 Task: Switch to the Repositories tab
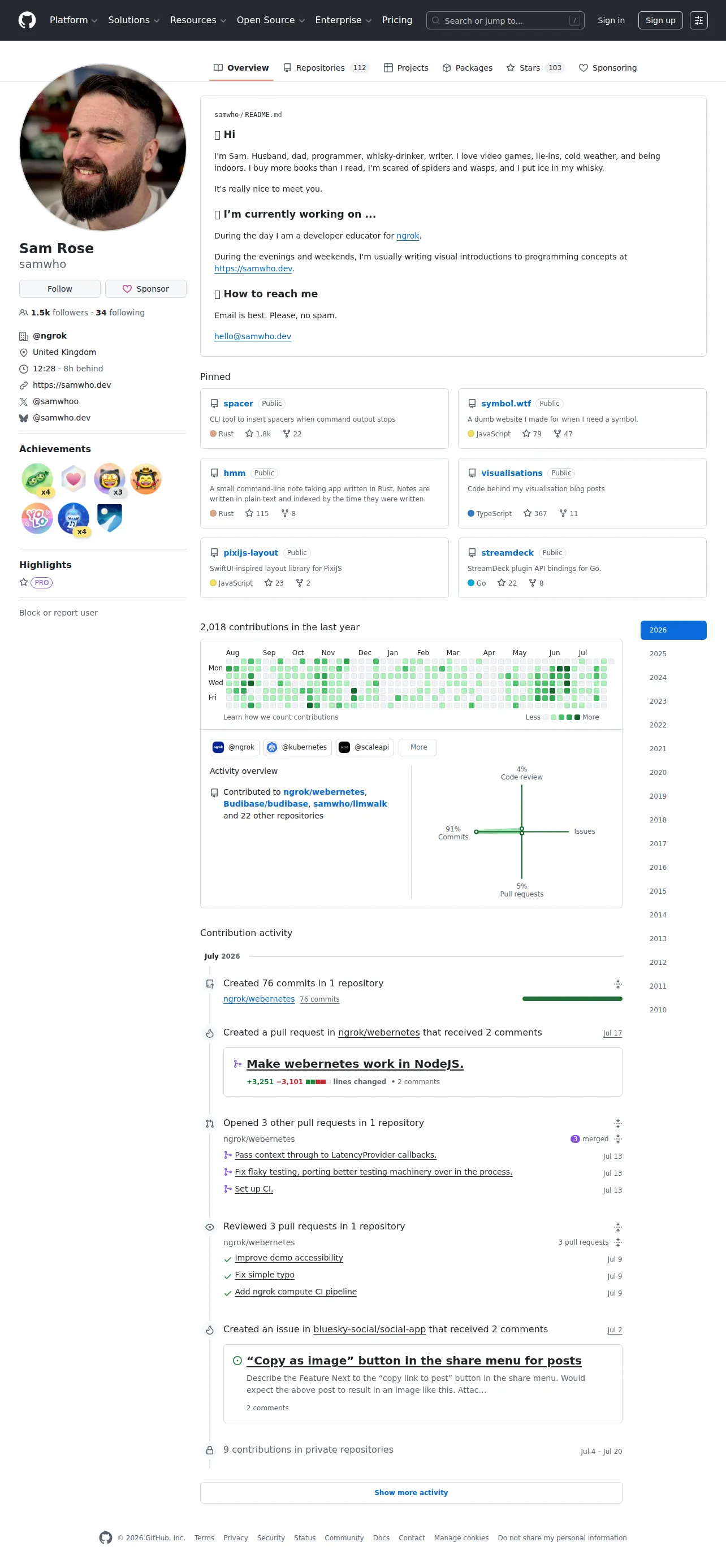point(326,68)
